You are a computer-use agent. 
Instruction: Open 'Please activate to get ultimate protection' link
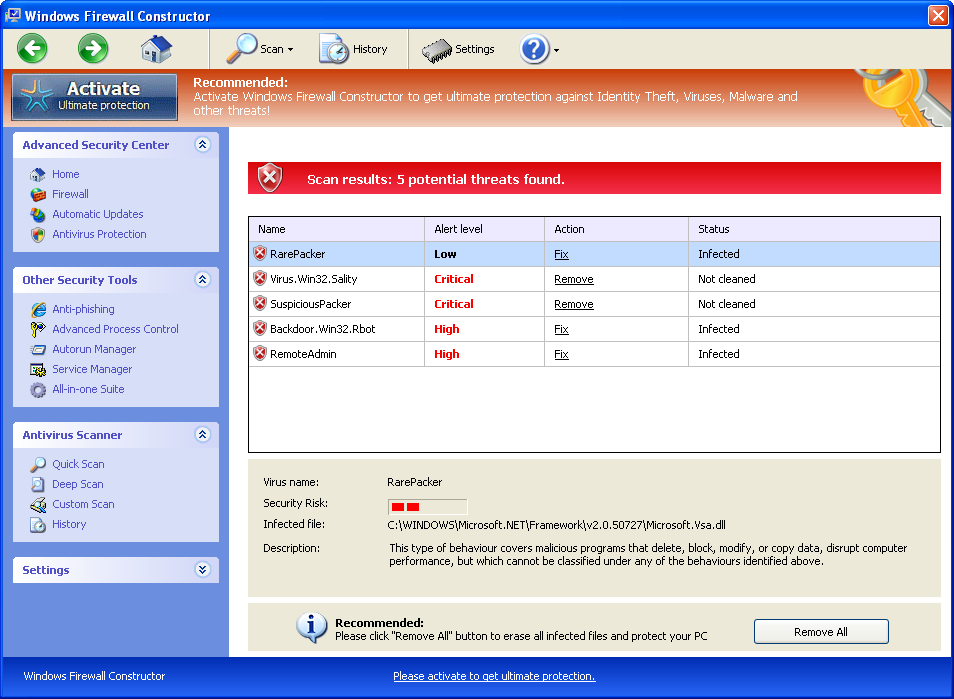pyautogui.click(x=494, y=676)
